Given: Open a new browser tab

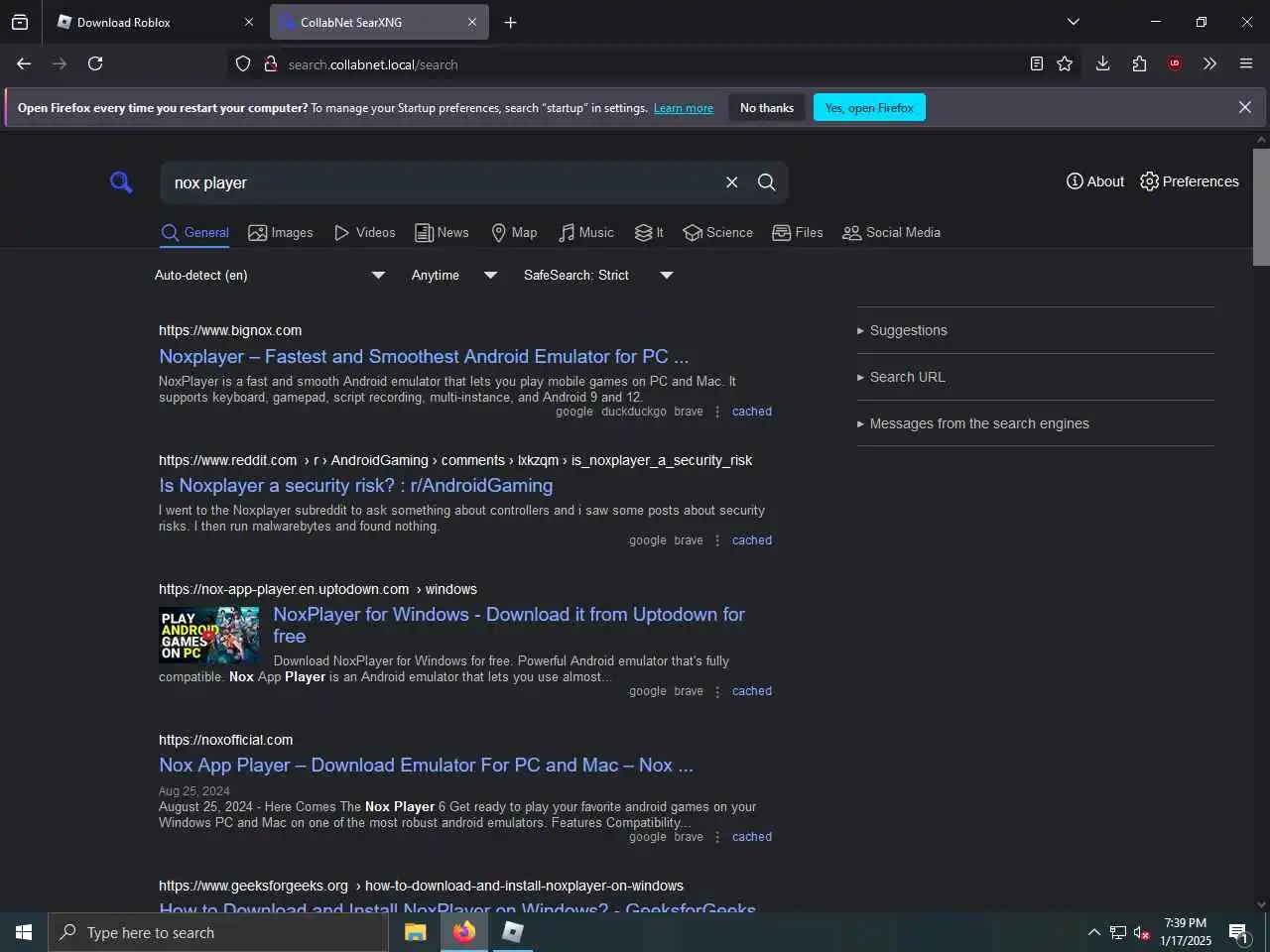Looking at the screenshot, I should [510, 22].
